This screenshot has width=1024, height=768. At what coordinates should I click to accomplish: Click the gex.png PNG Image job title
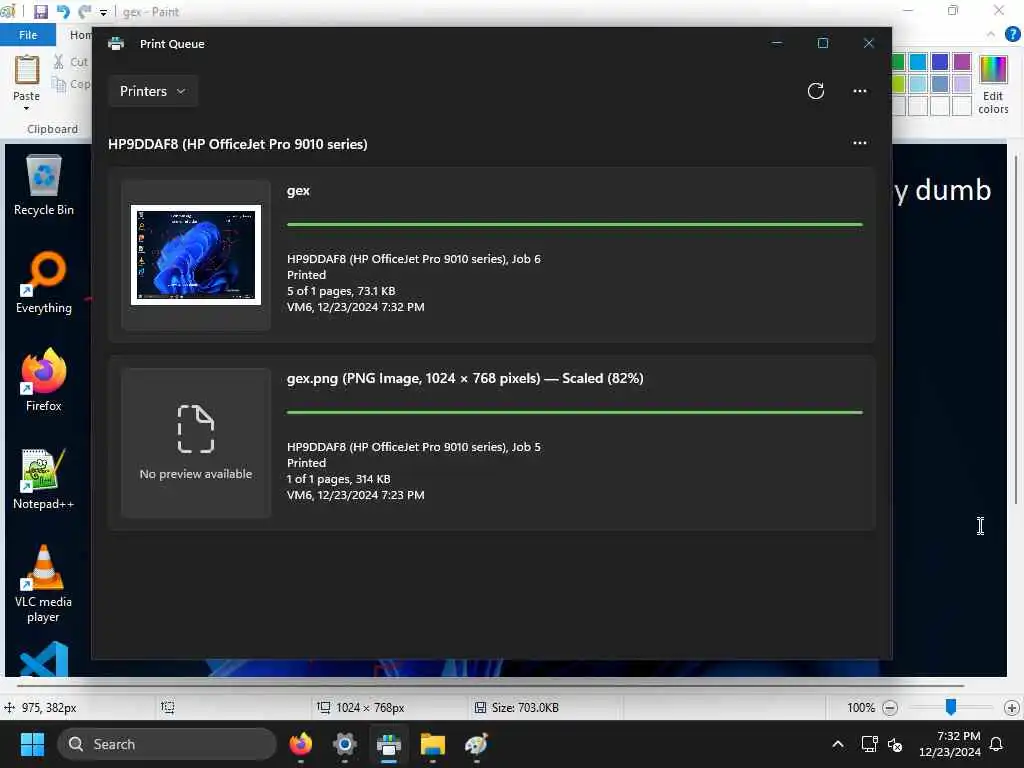pos(465,378)
